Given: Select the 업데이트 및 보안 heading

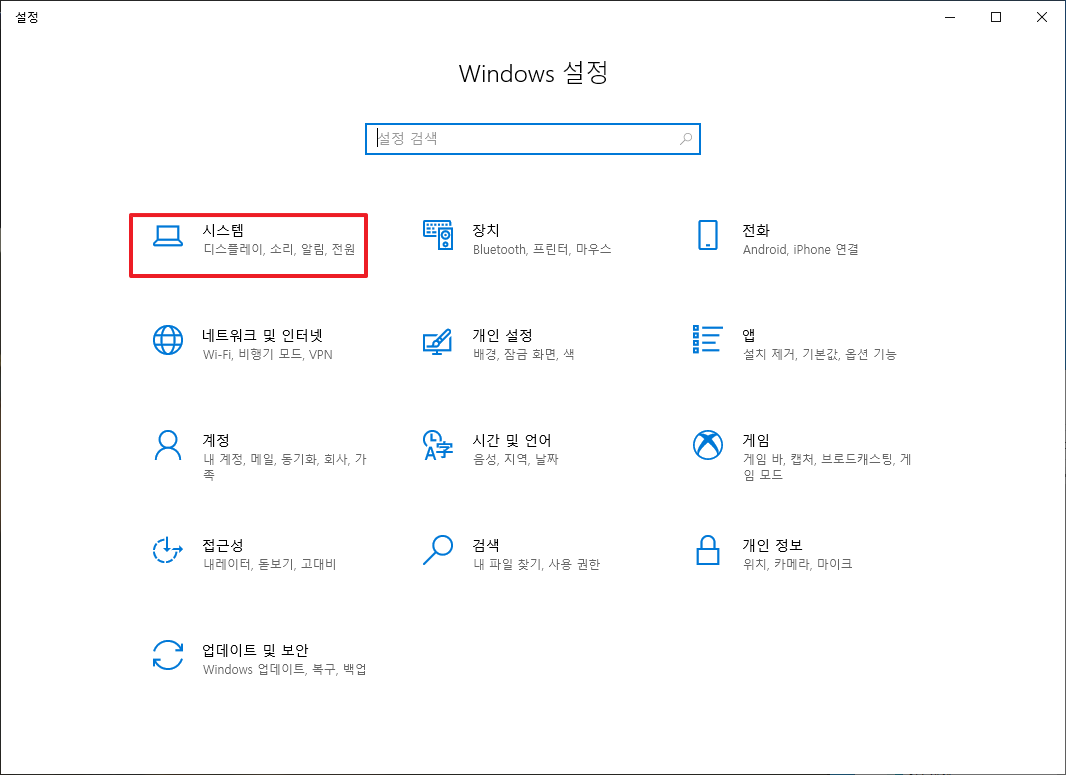Looking at the screenshot, I should click(256, 650).
